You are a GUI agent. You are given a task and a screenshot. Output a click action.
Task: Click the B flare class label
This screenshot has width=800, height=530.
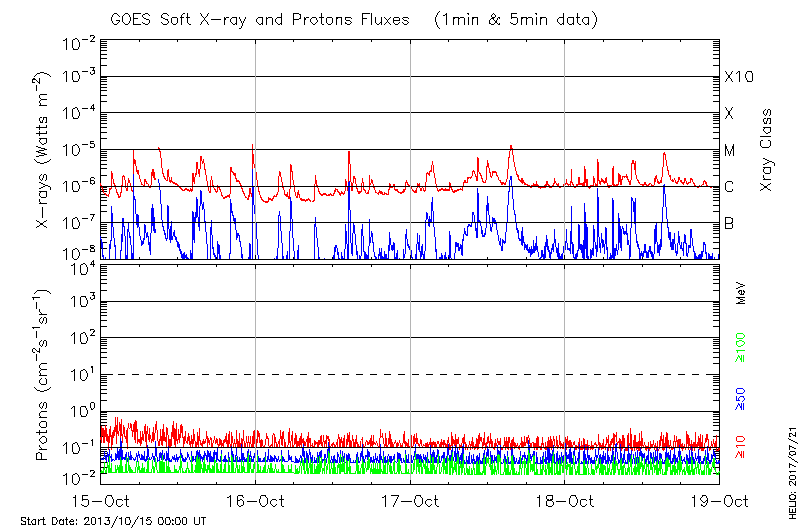tap(729, 223)
